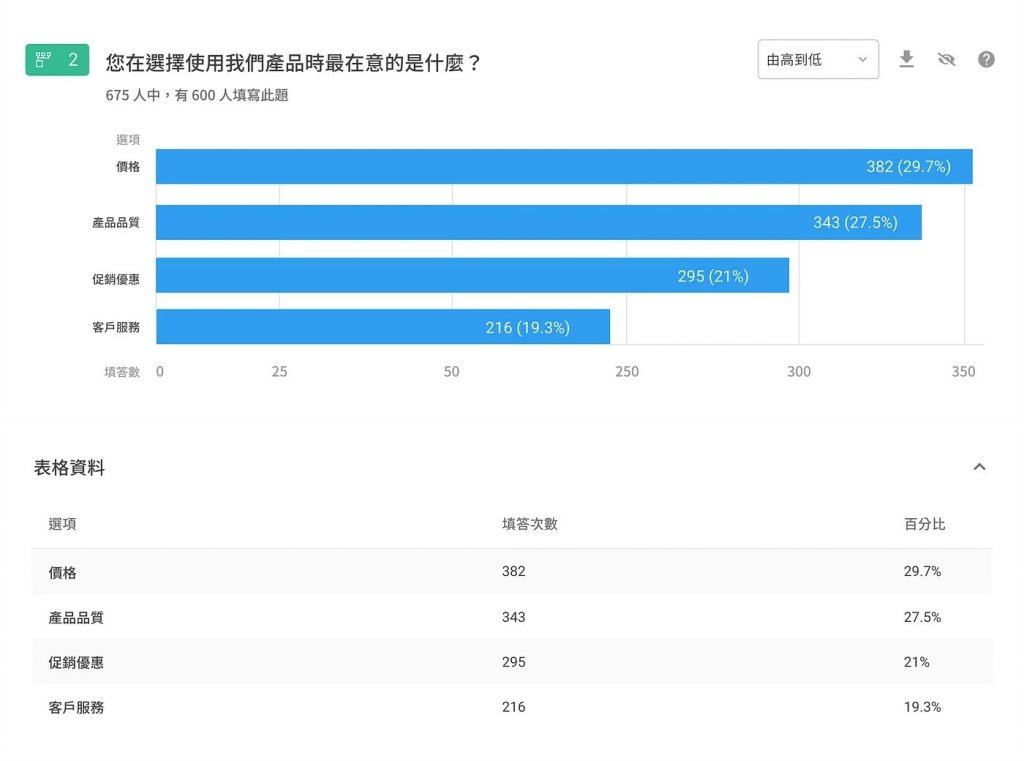Click the 250 tick on the chart axis
The height and width of the screenshot is (761, 1024).
click(x=627, y=372)
